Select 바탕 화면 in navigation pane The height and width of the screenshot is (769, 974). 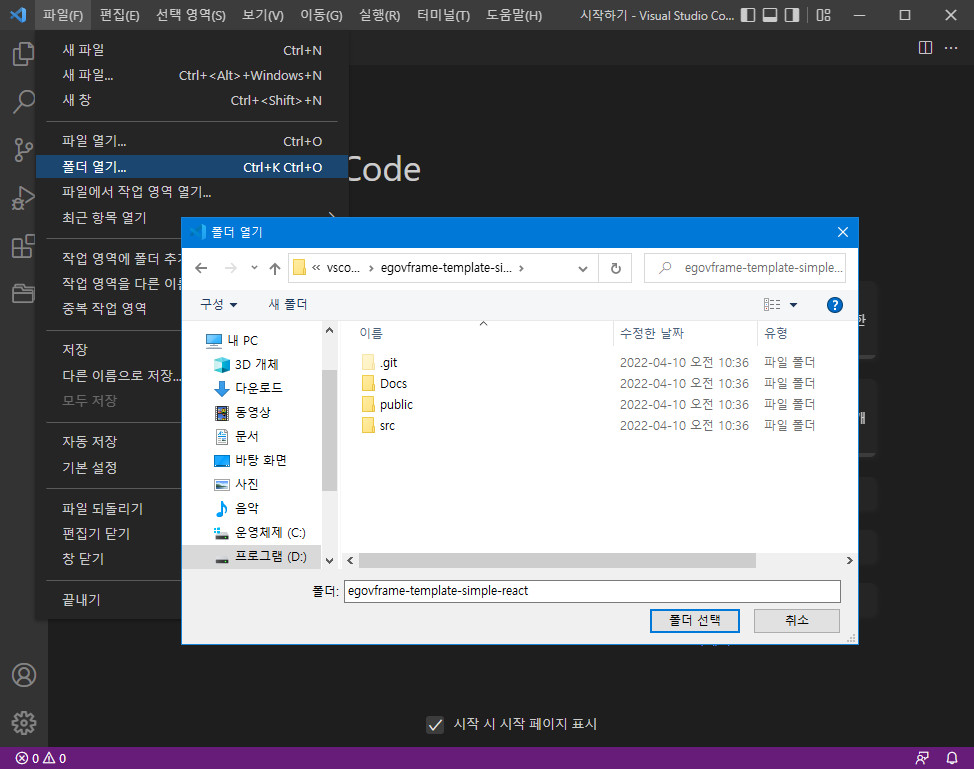(x=250, y=460)
